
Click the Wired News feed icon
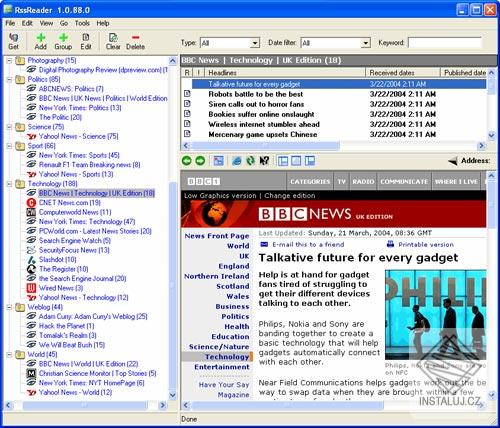31,288
